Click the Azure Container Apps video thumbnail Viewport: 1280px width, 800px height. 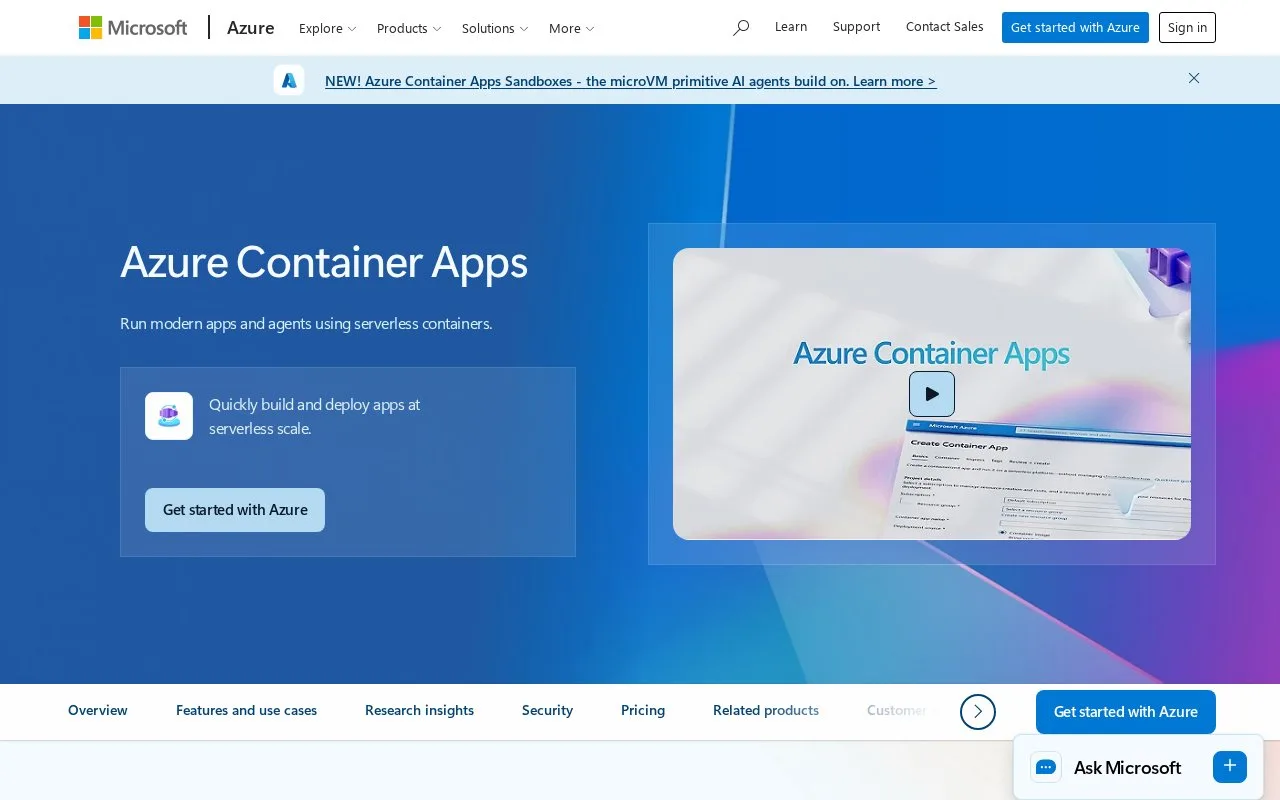click(x=932, y=394)
